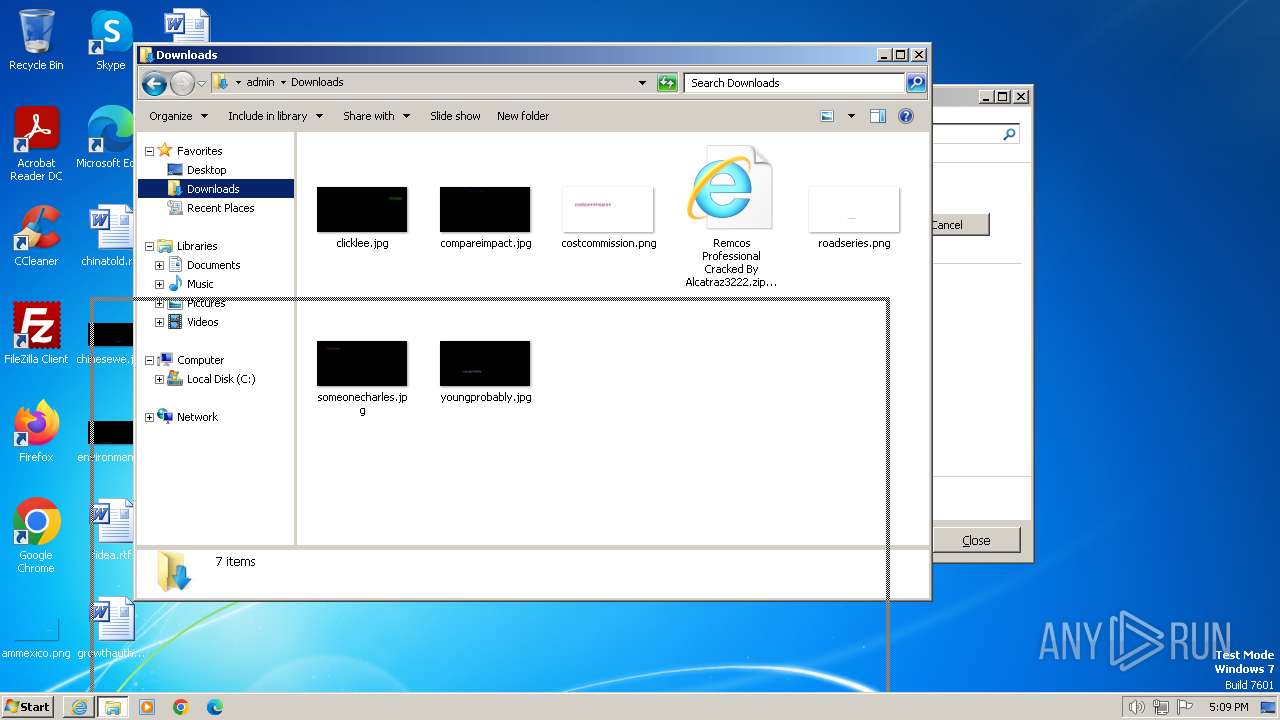Open Acrobat Reader DC desktop icon

point(36,144)
